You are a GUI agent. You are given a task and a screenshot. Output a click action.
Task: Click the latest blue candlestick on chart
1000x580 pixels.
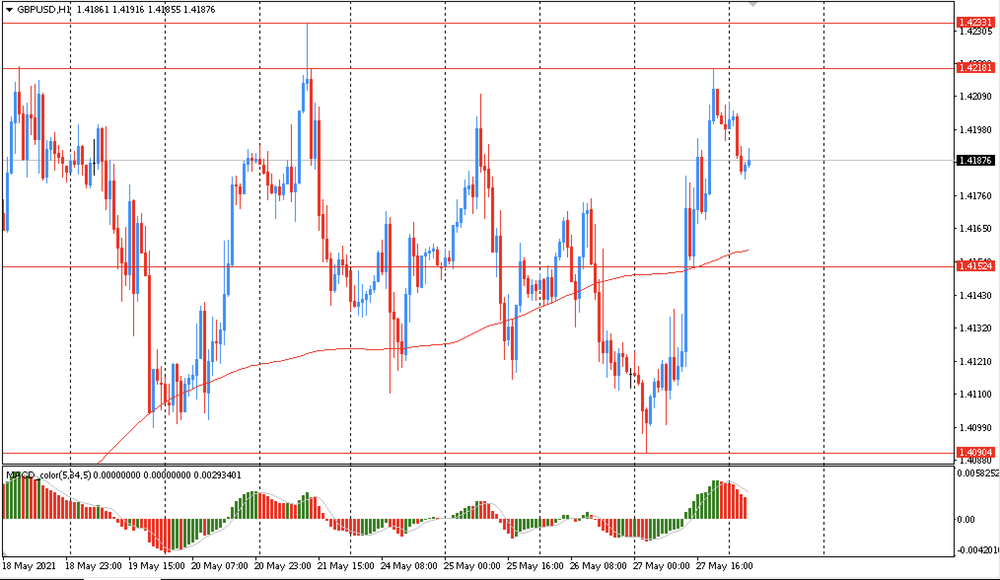pos(748,164)
